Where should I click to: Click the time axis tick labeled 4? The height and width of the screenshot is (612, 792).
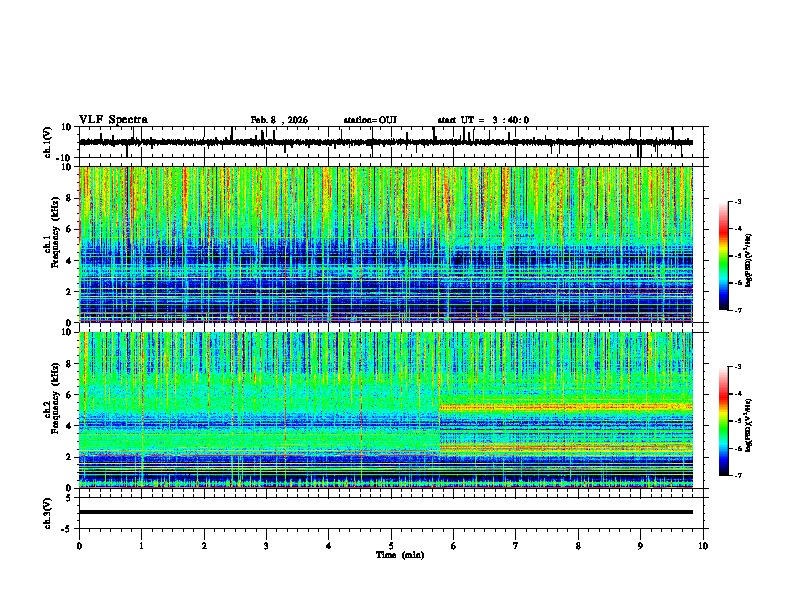329,546
